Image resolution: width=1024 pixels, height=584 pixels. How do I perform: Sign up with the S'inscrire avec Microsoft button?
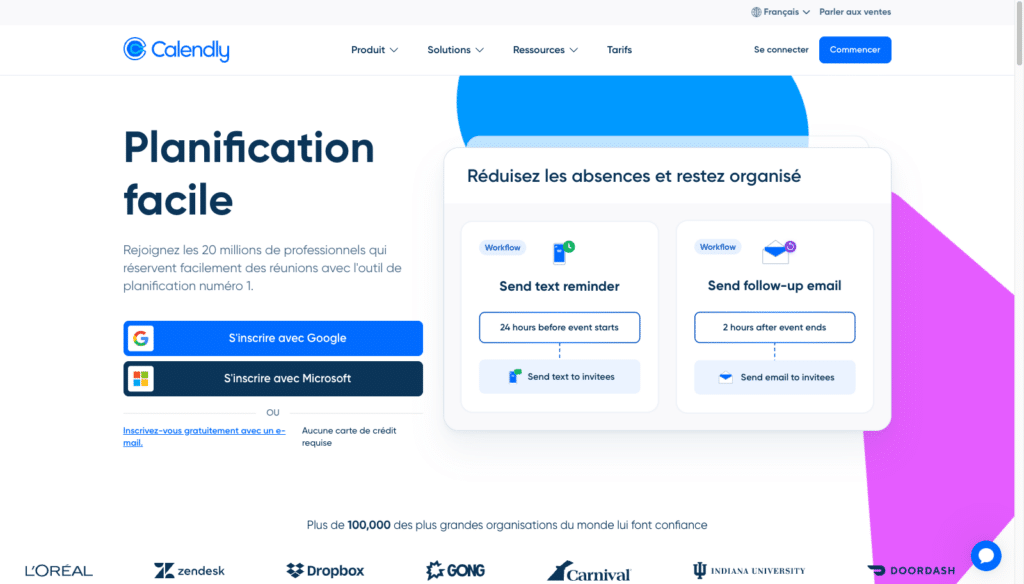[273, 379]
